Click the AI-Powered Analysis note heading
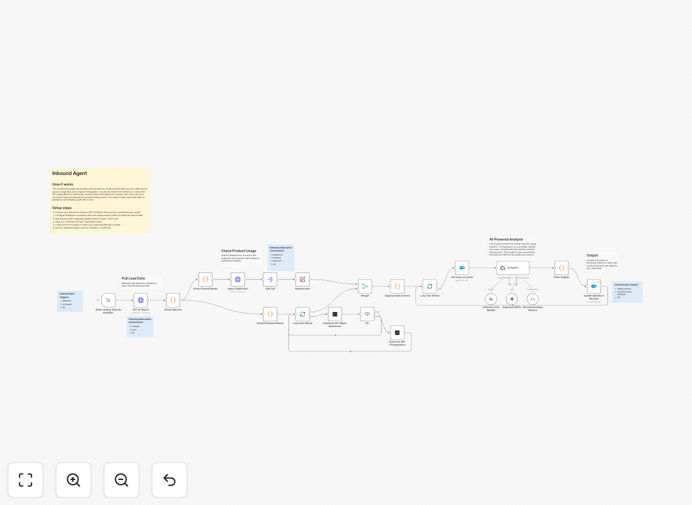 click(506, 239)
